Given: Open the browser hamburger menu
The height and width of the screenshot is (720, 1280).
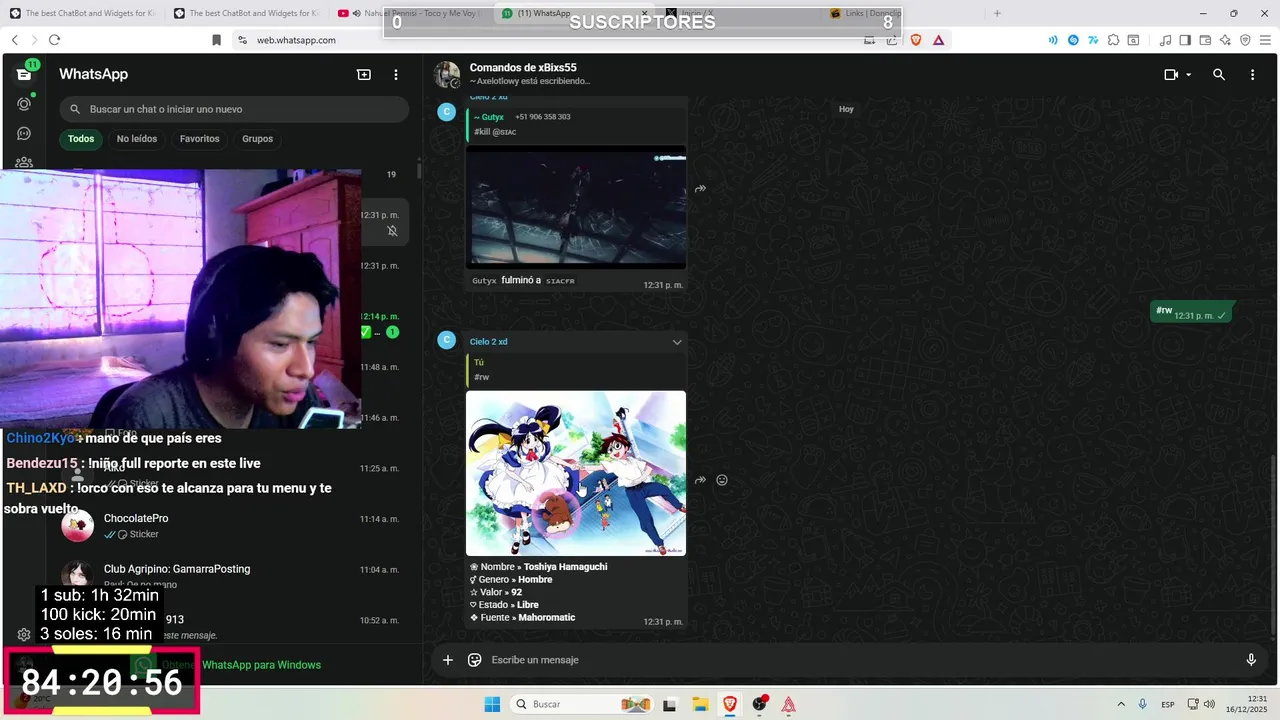Looking at the screenshot, I should click(1265, 40).
